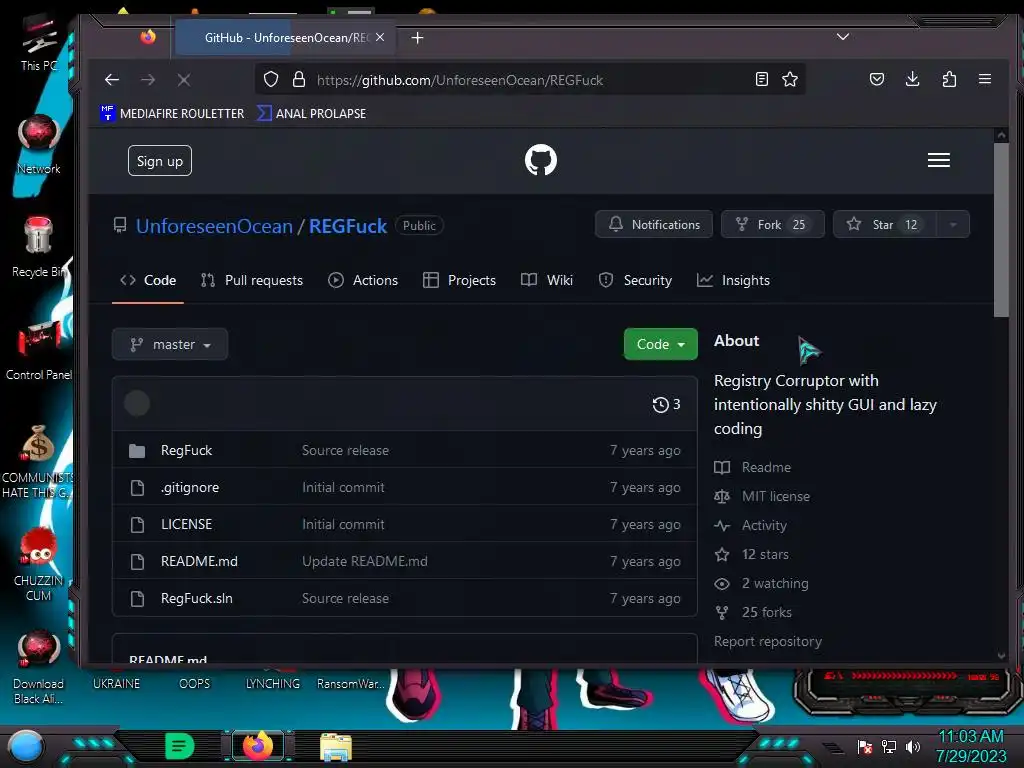This screenshot has height=768, width=1024.
Task: Click the scrollbar down arrow
Action: pyautogui.click(x=1001, y=656)
